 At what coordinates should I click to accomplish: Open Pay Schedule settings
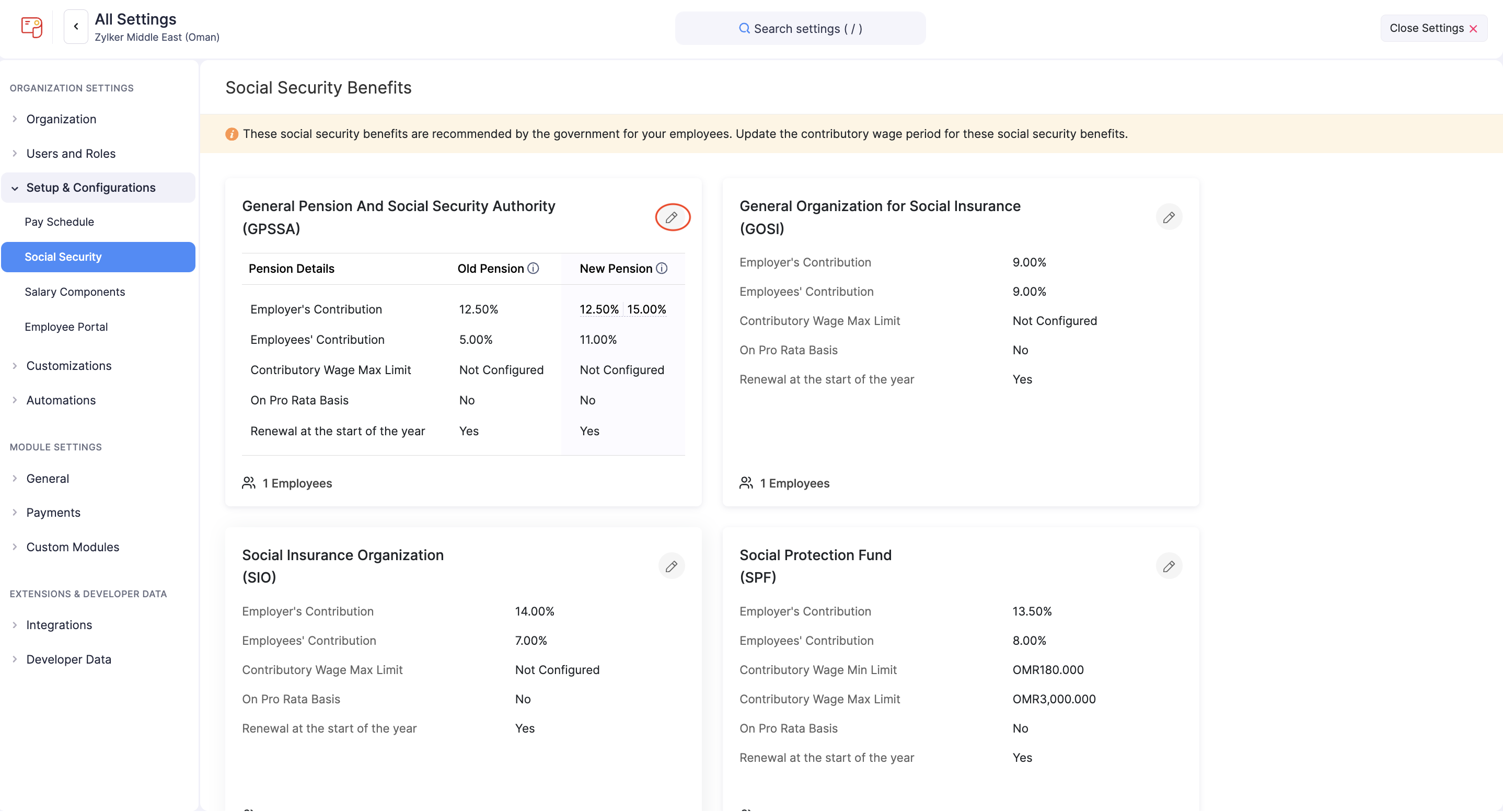59,222
